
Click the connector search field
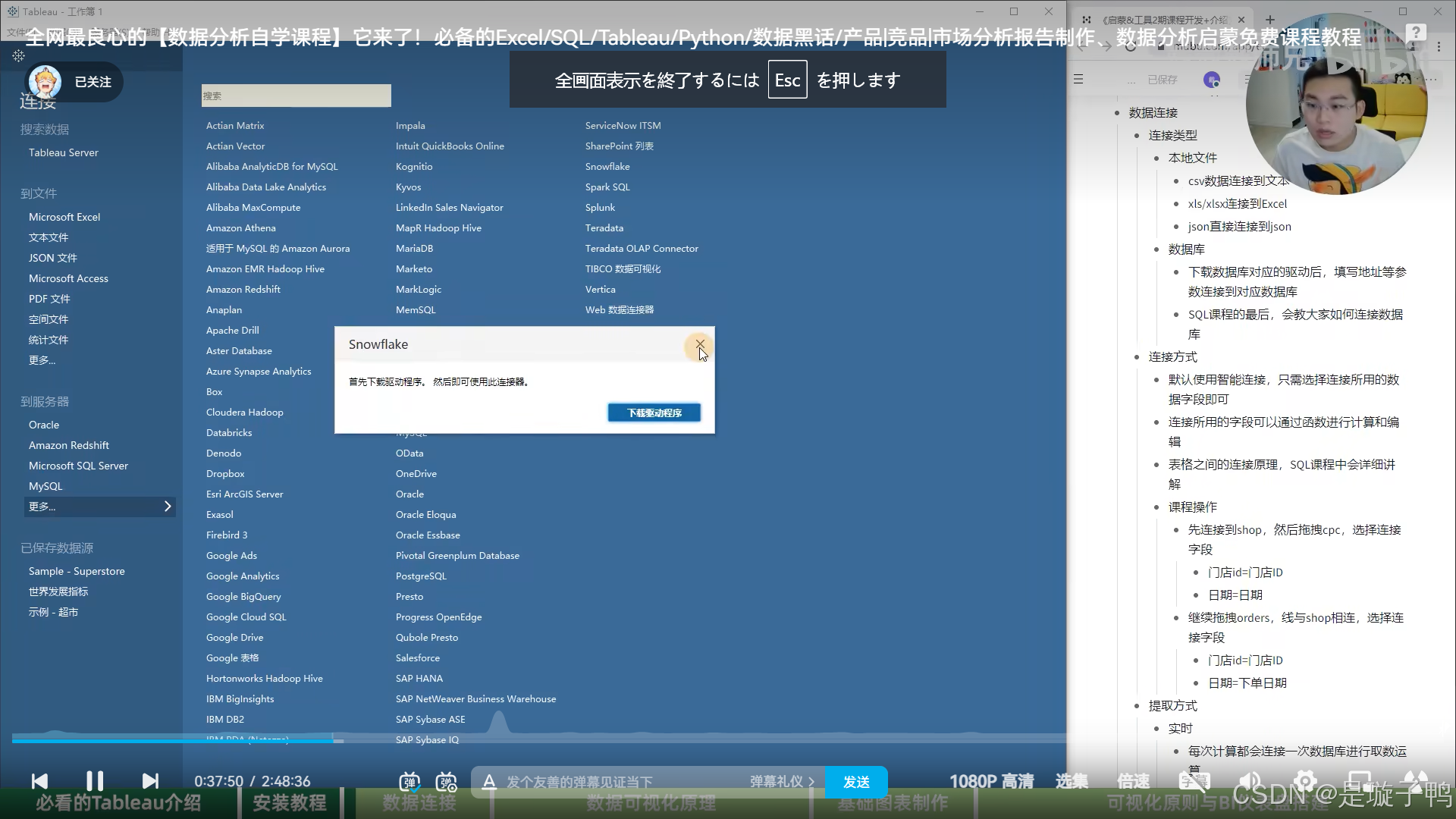297,96
